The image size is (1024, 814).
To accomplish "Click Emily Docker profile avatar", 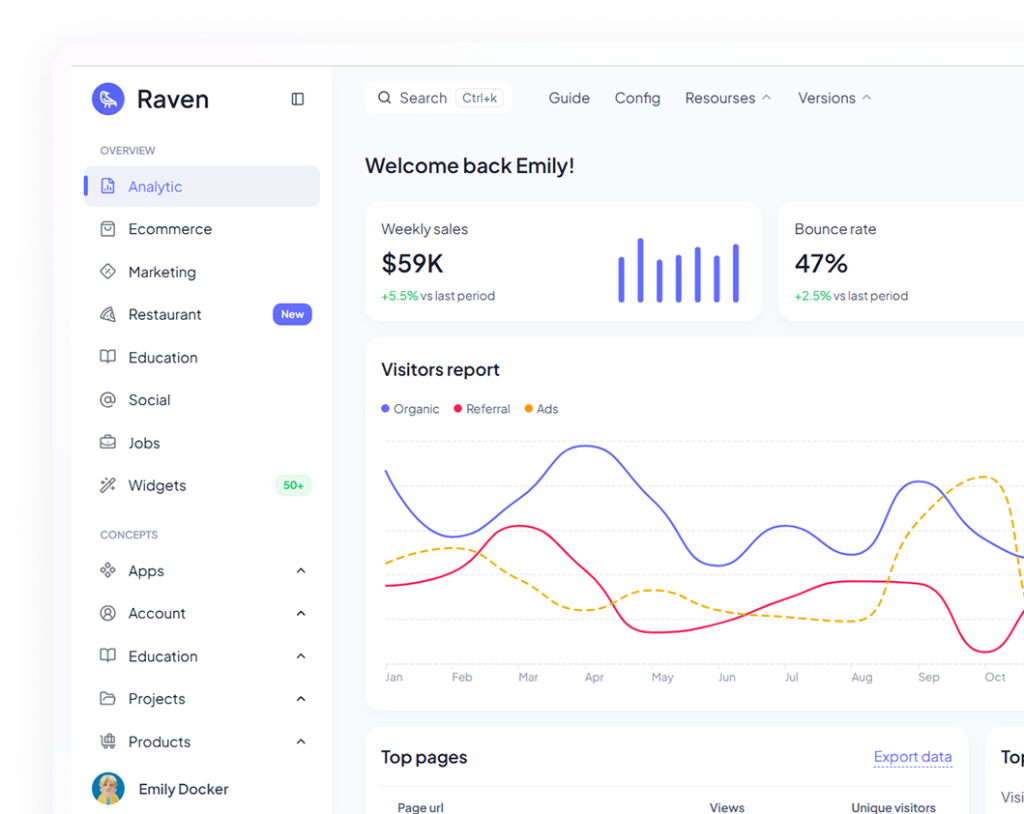I will (x=108, y=789).
